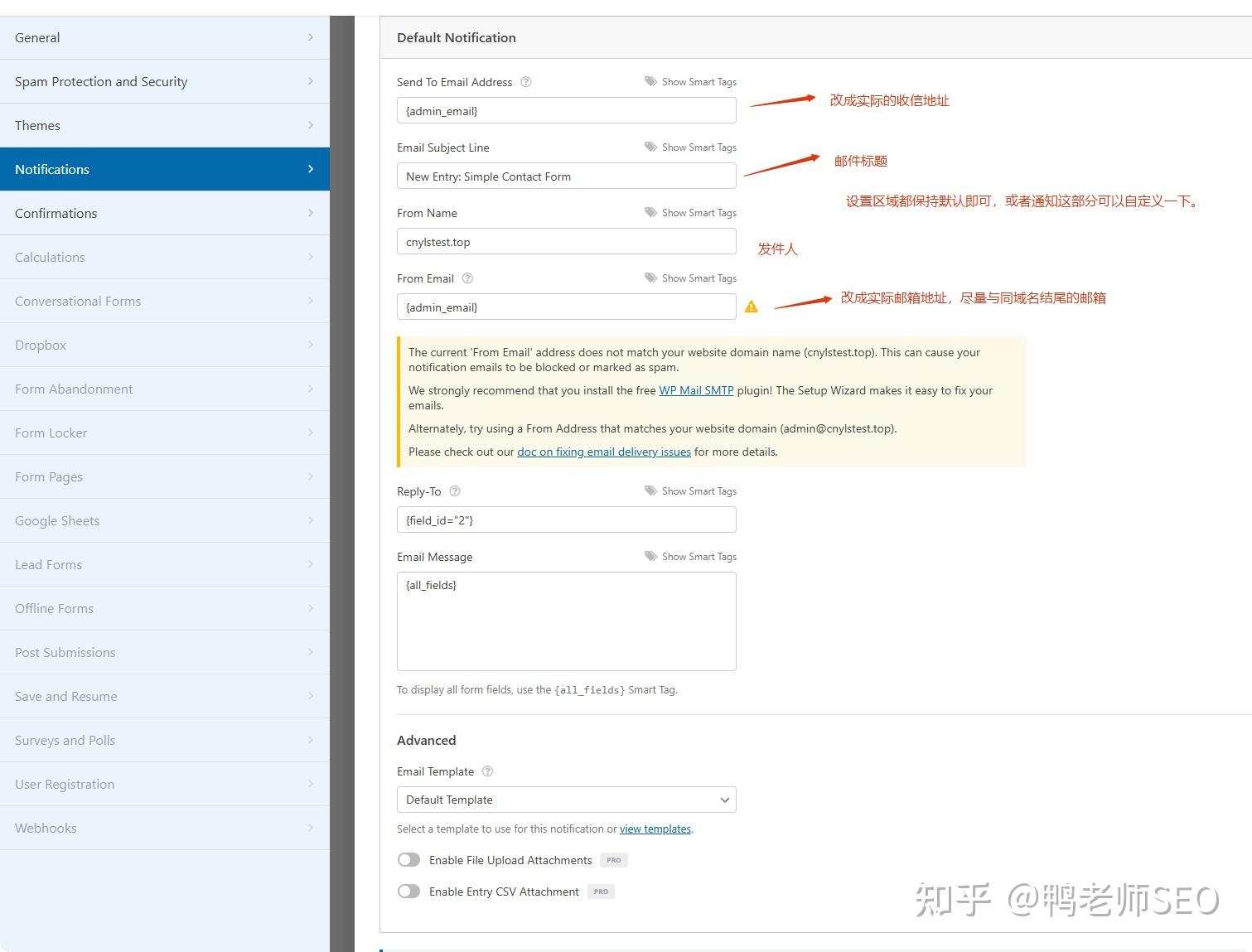Enable File Upload Attachments

click(408, 859)
